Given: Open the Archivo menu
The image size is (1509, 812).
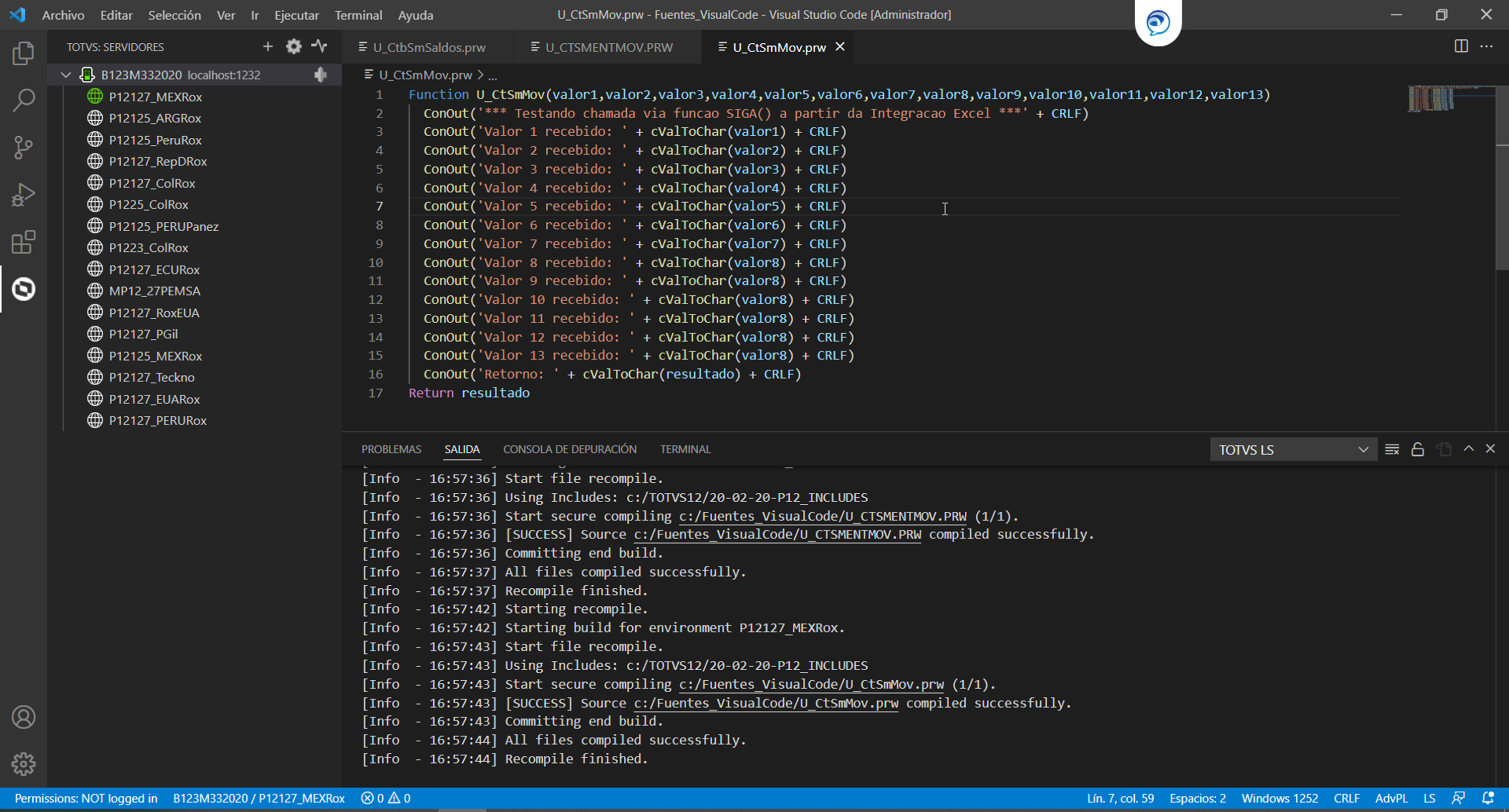Looking at the screenshot, I should [63, 15].
